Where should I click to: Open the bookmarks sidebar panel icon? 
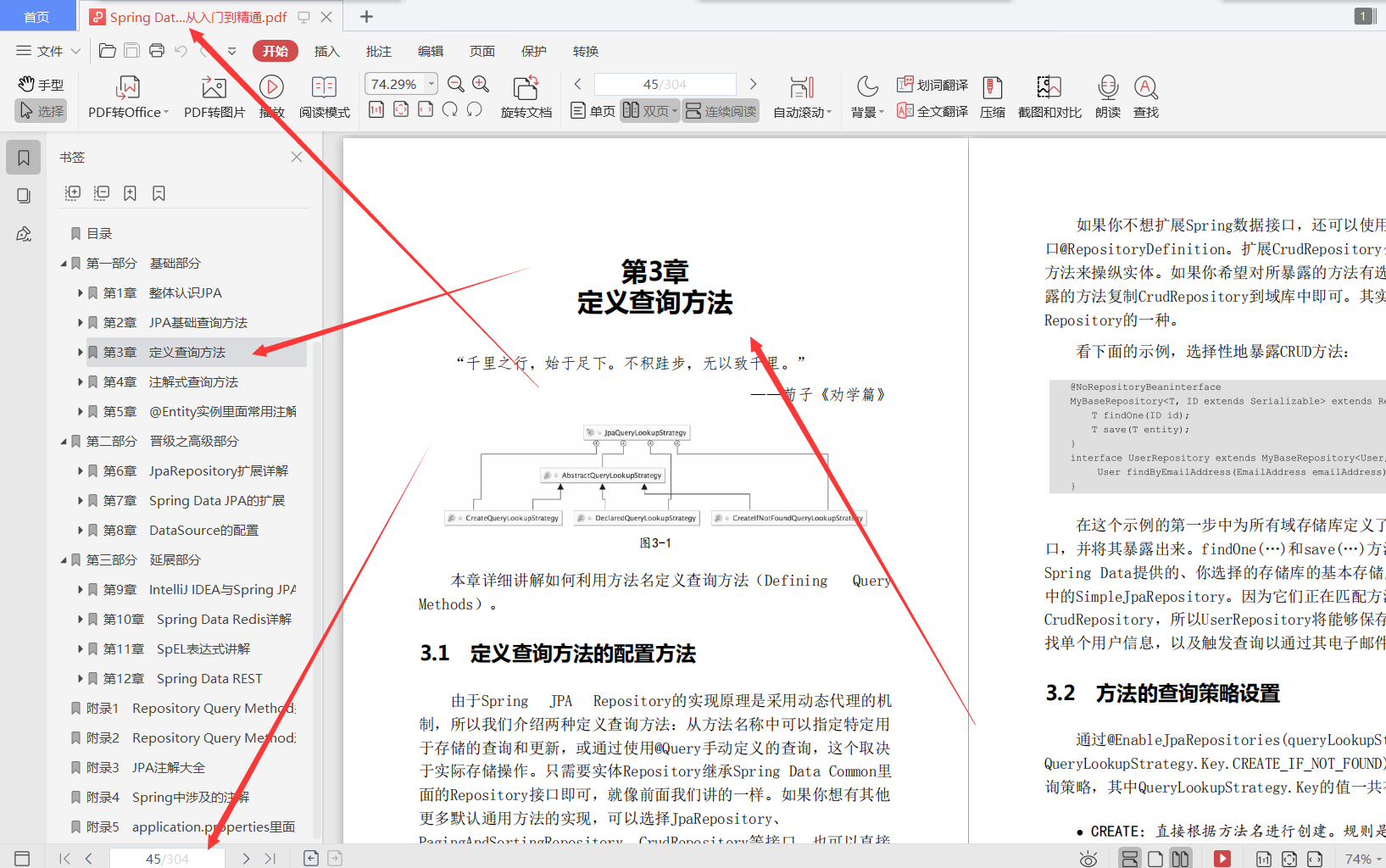pos(24,158)
